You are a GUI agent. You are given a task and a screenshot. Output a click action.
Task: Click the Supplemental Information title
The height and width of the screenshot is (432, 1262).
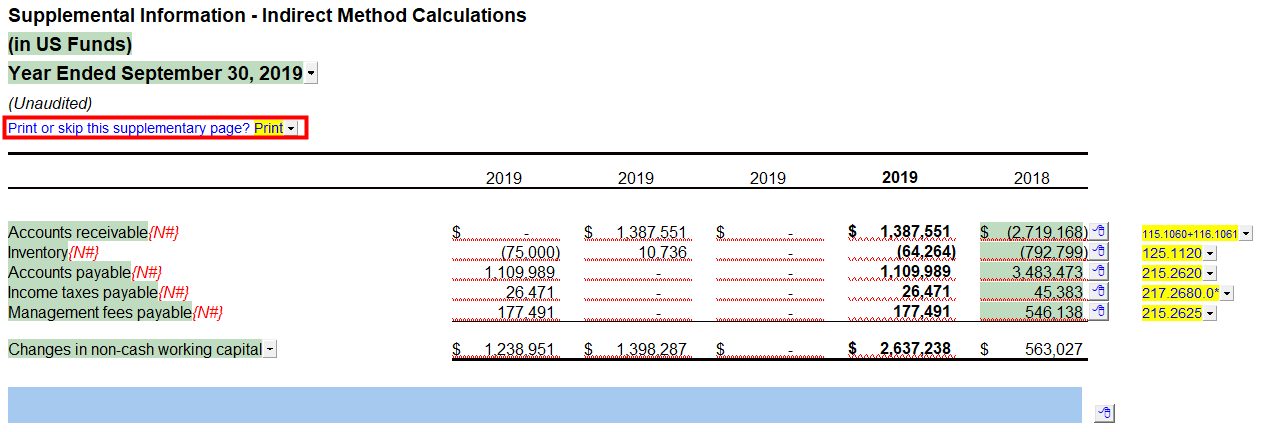267,15
